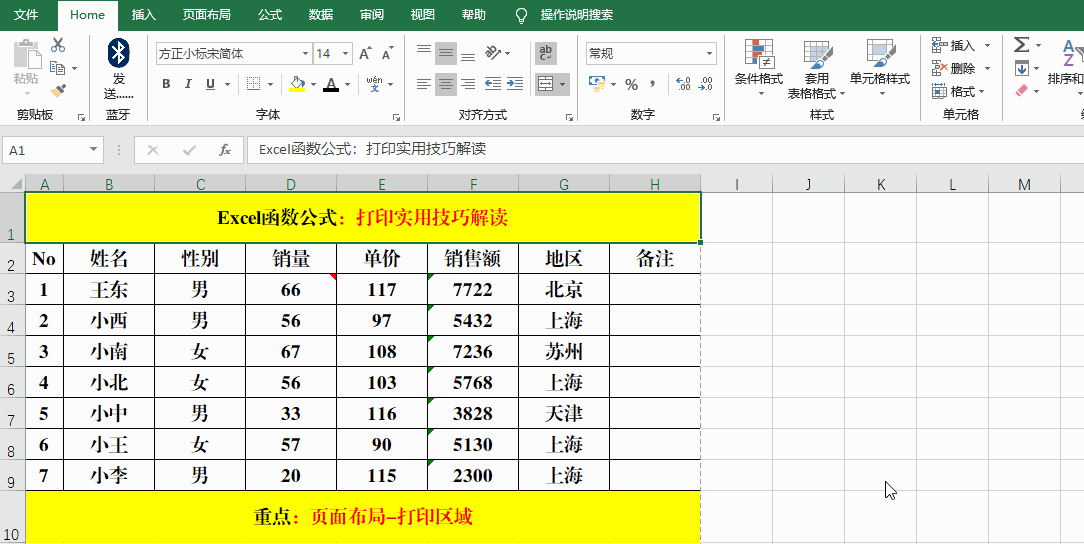The height and width of the screenshot is (544, 1084).
Task: Expand the Merge and Center dropdown arrow
Action: (x=563, y=84)
